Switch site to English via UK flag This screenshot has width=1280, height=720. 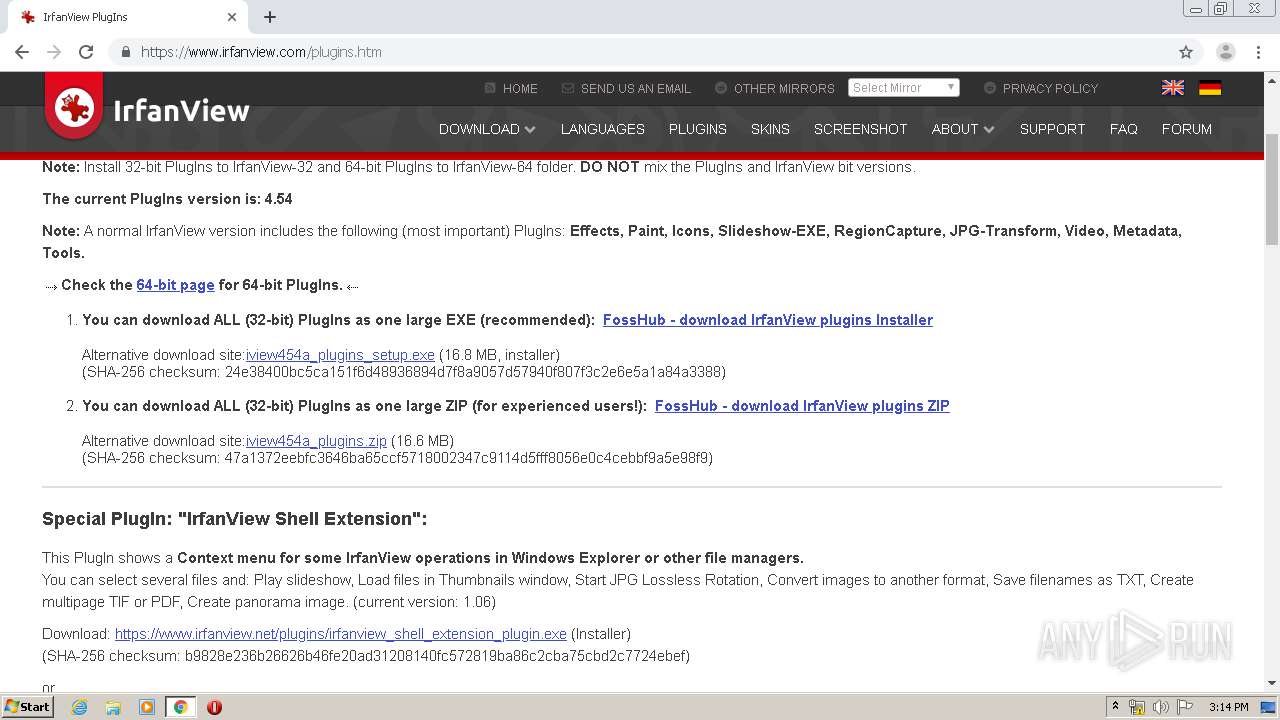coord(1173,88)
